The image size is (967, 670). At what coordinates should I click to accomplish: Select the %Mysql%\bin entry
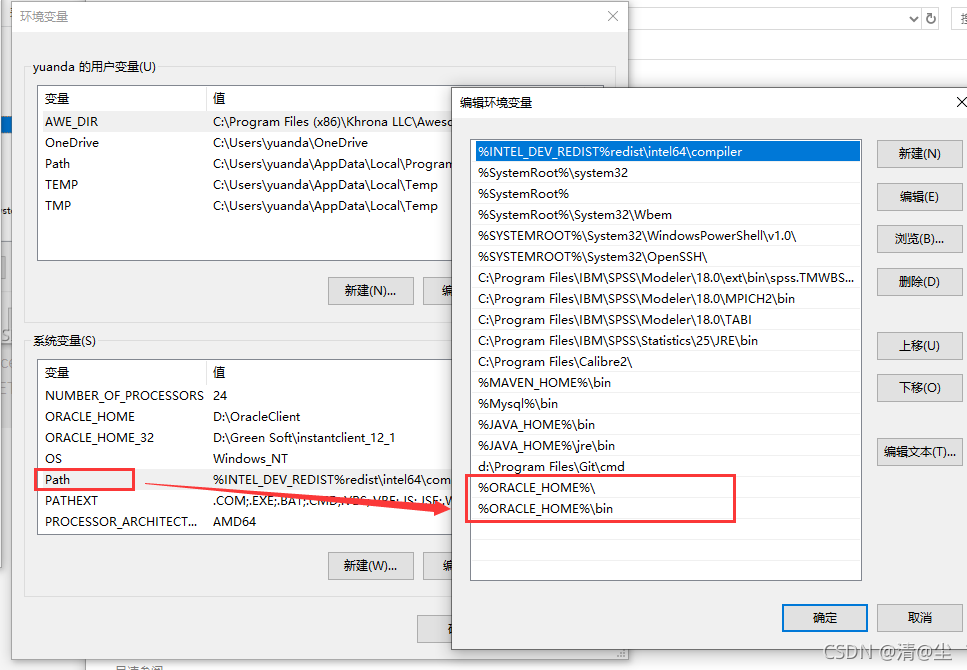[668, 403]
